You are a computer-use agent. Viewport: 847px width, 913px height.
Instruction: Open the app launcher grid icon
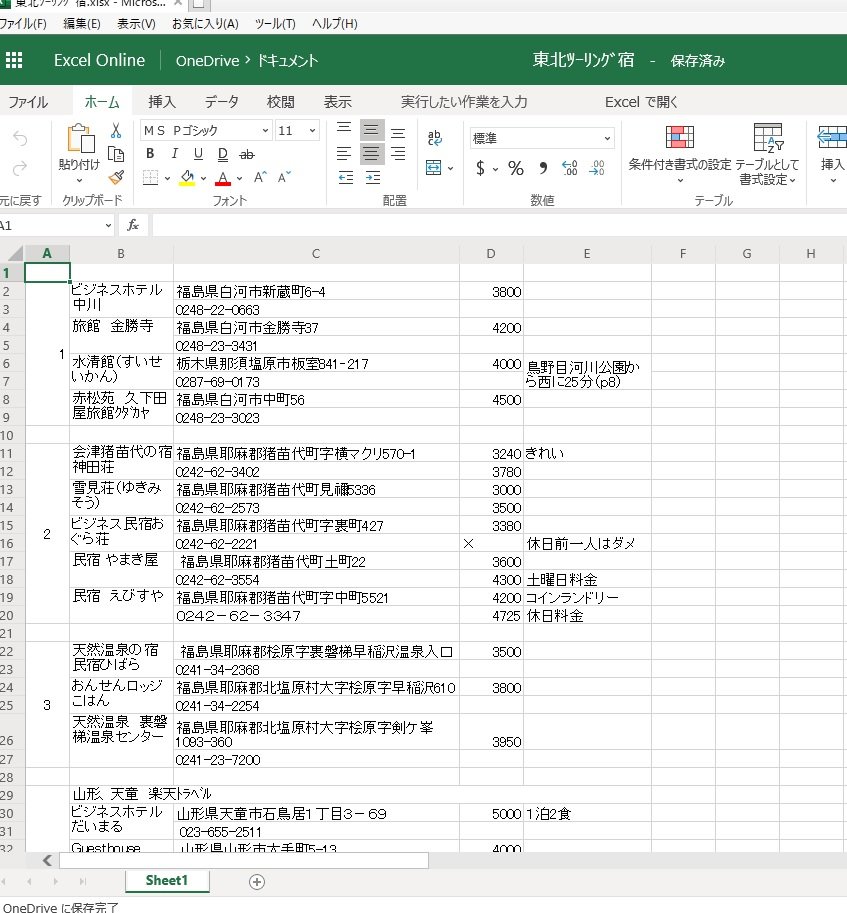[14, 61]
